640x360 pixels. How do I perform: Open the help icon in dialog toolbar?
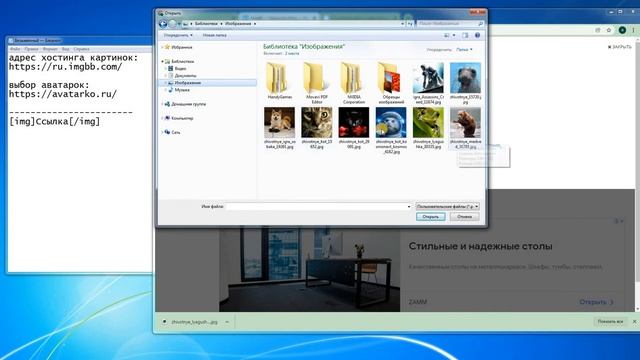point(477,36)
